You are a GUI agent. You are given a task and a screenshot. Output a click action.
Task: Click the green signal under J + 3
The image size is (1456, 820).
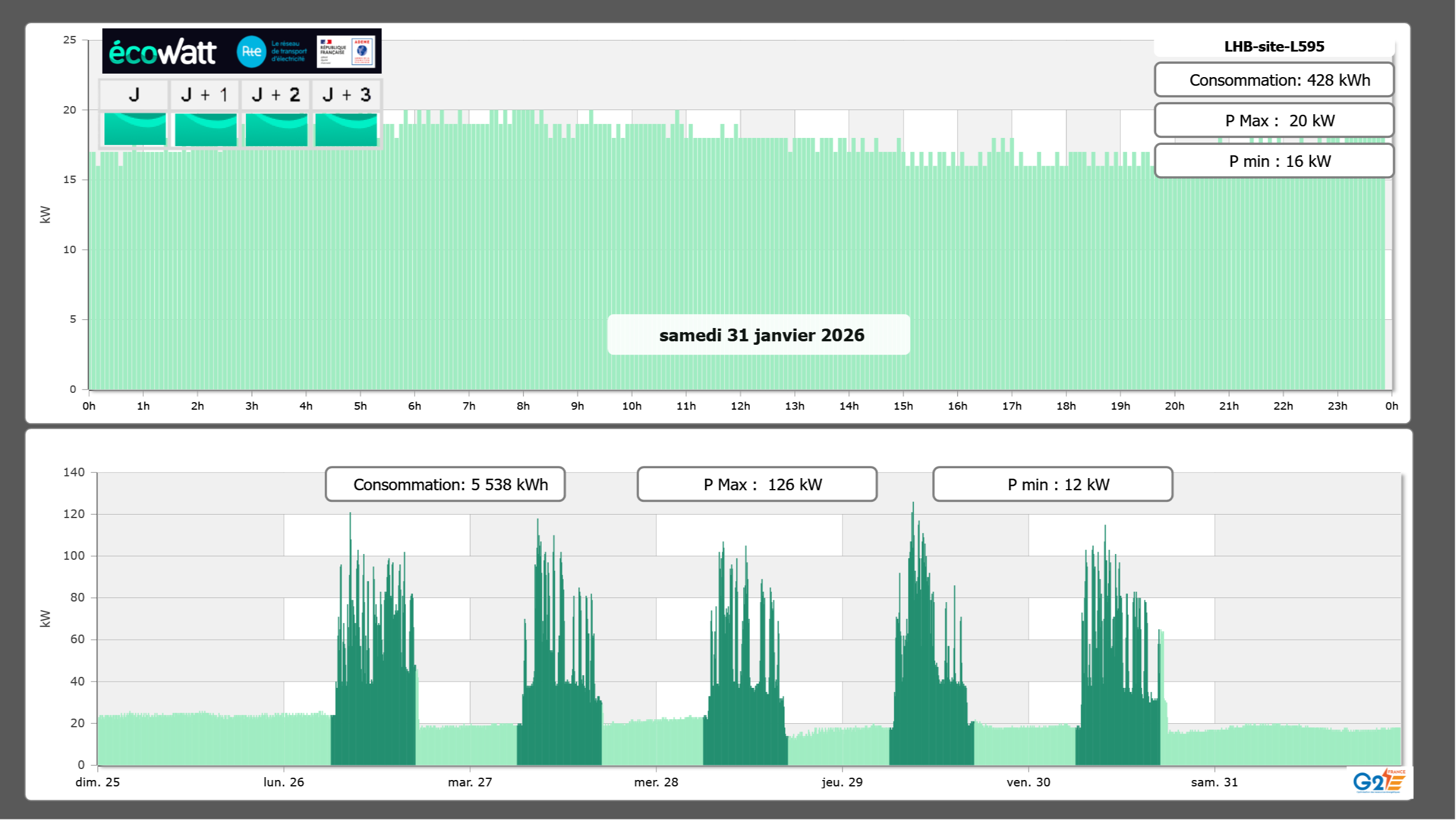coord(346,129)
